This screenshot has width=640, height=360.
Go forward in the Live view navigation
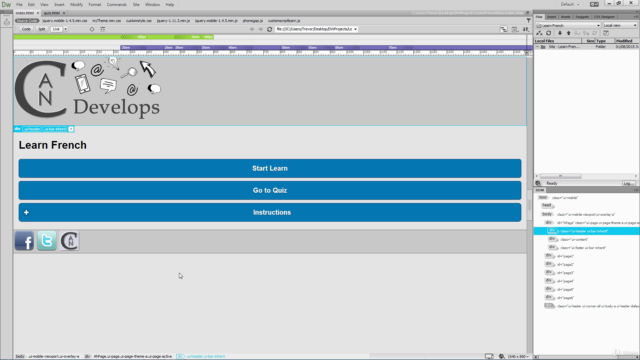(260, 29)
